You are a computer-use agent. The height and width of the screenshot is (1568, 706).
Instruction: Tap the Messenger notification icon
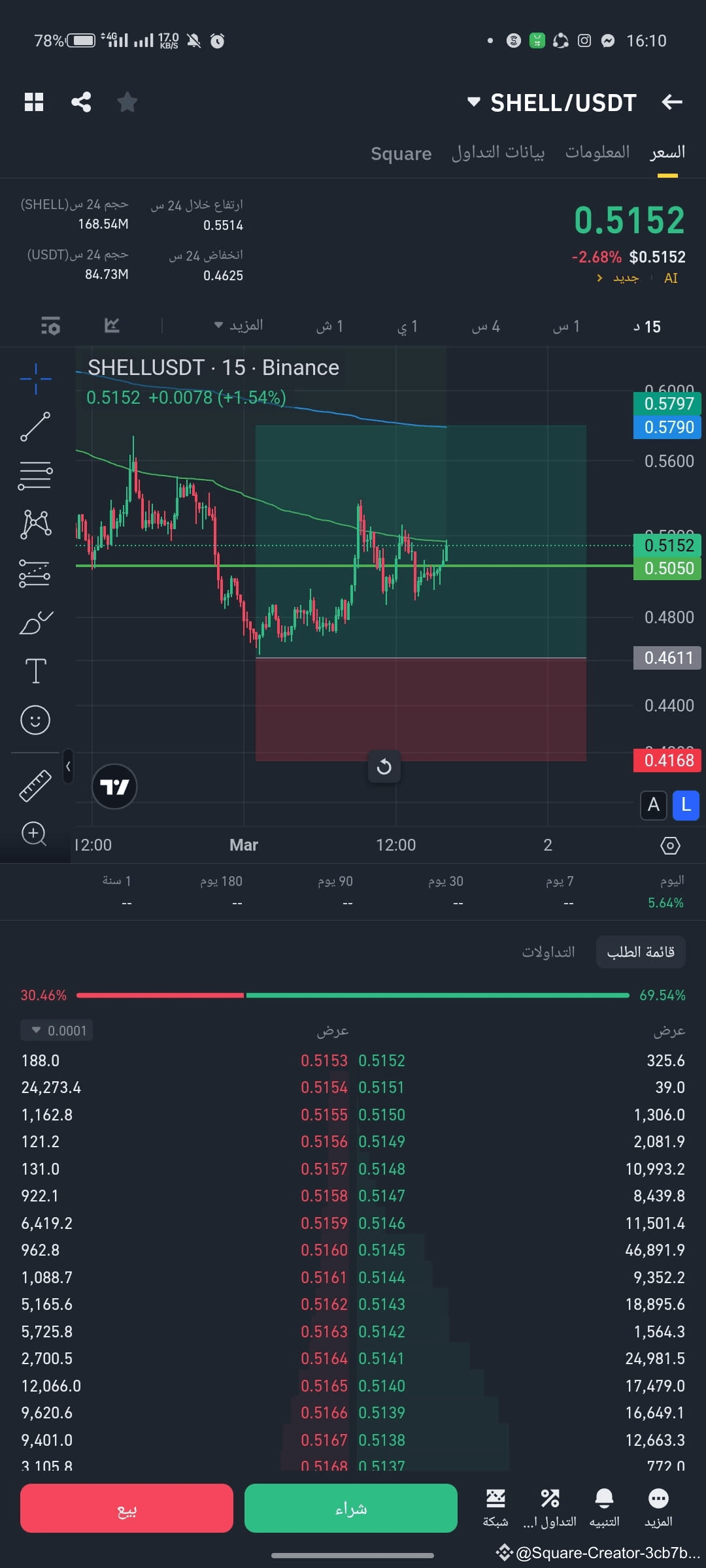point(608,41)
